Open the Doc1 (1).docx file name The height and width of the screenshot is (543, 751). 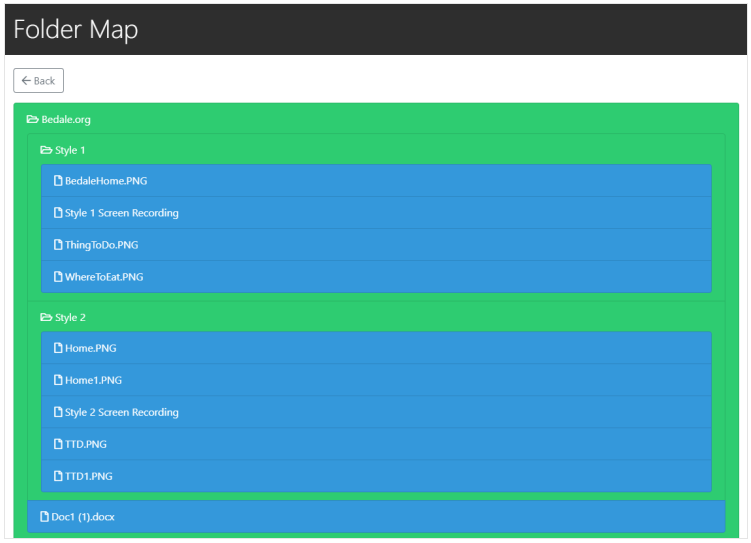click(x=83, y=517)
